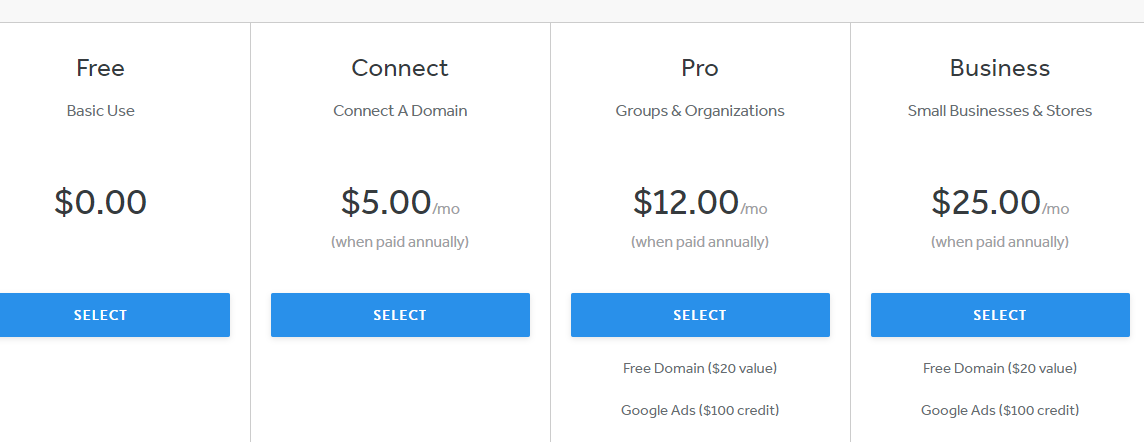Pick the Business plan SELECT button
The width and height of the screenshot is (1144, 442).
(1000, 315)
